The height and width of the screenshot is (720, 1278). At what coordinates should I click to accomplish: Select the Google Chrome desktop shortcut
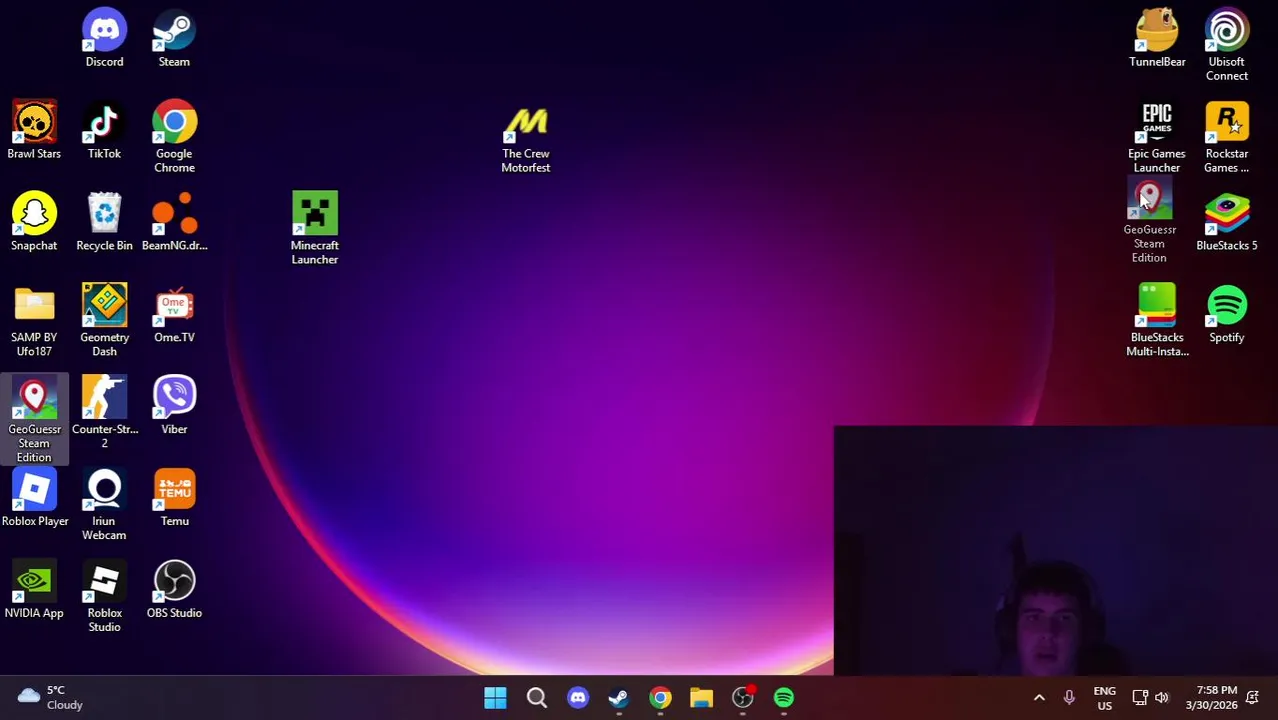(x=174, y=137)
